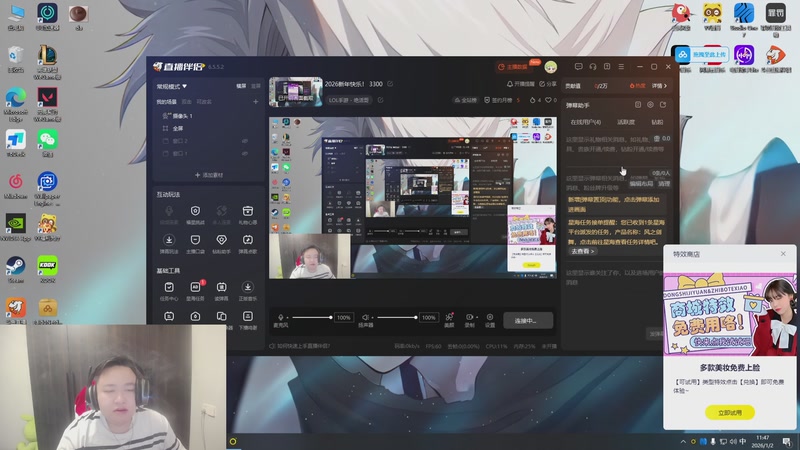Switch to 在线用户 tab

coord(585,122)
